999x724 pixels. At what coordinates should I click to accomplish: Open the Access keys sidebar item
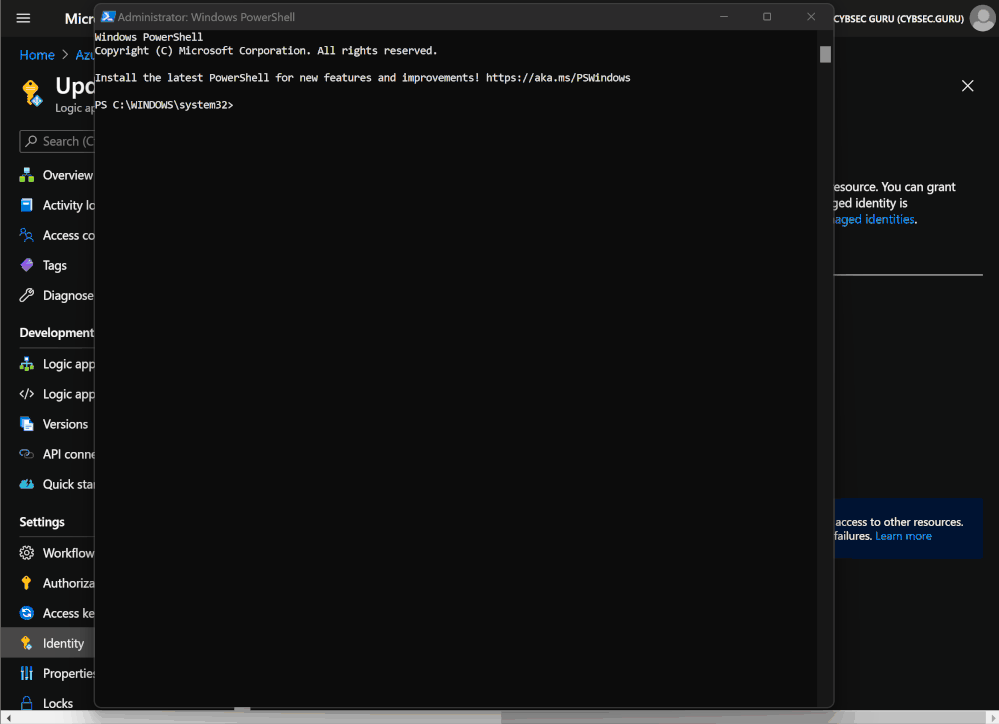56,613
